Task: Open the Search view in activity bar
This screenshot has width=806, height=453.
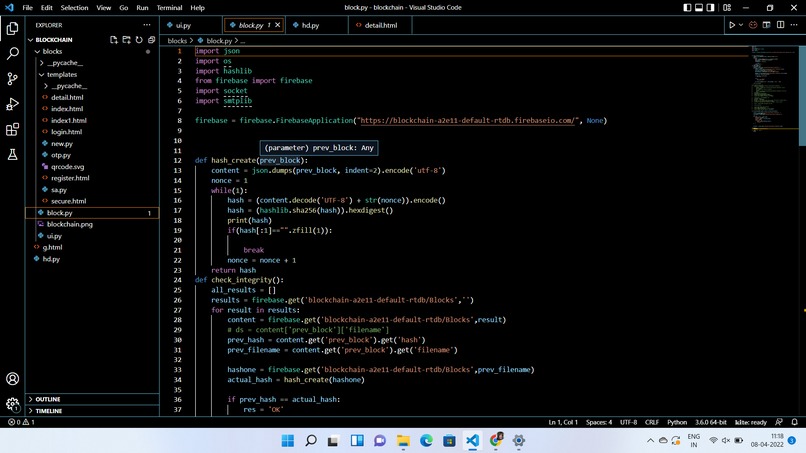Action: (12, 53)
